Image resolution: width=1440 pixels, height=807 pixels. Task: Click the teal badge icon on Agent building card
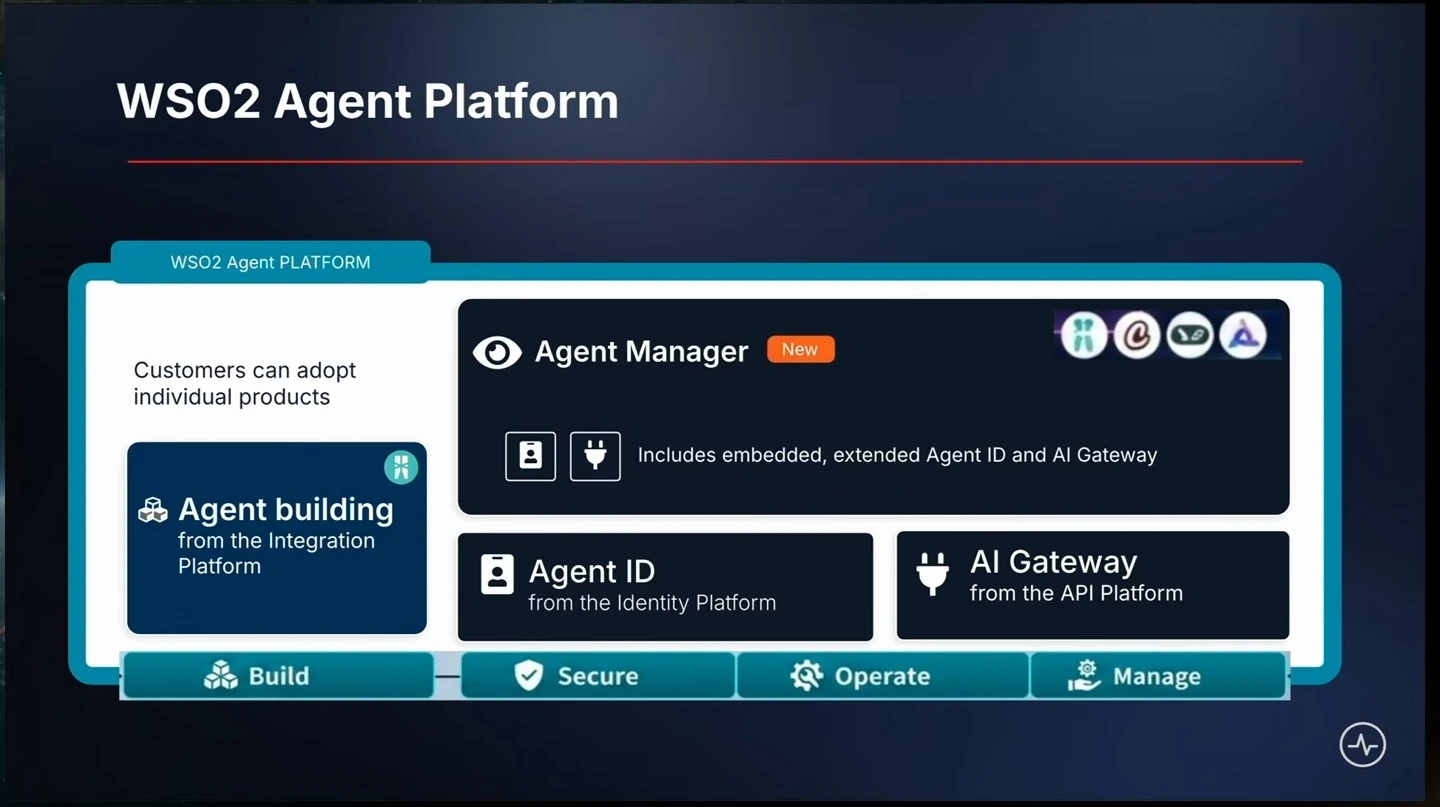pos(401,467)
